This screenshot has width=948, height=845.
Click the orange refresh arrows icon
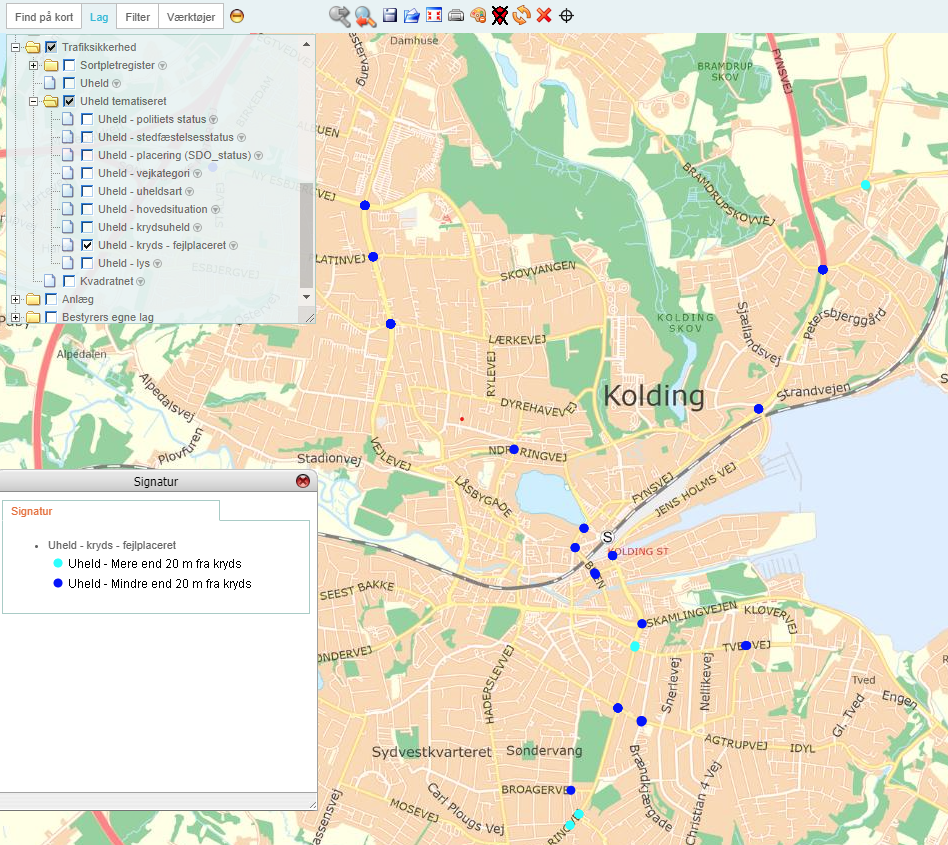tap(521, 15)
